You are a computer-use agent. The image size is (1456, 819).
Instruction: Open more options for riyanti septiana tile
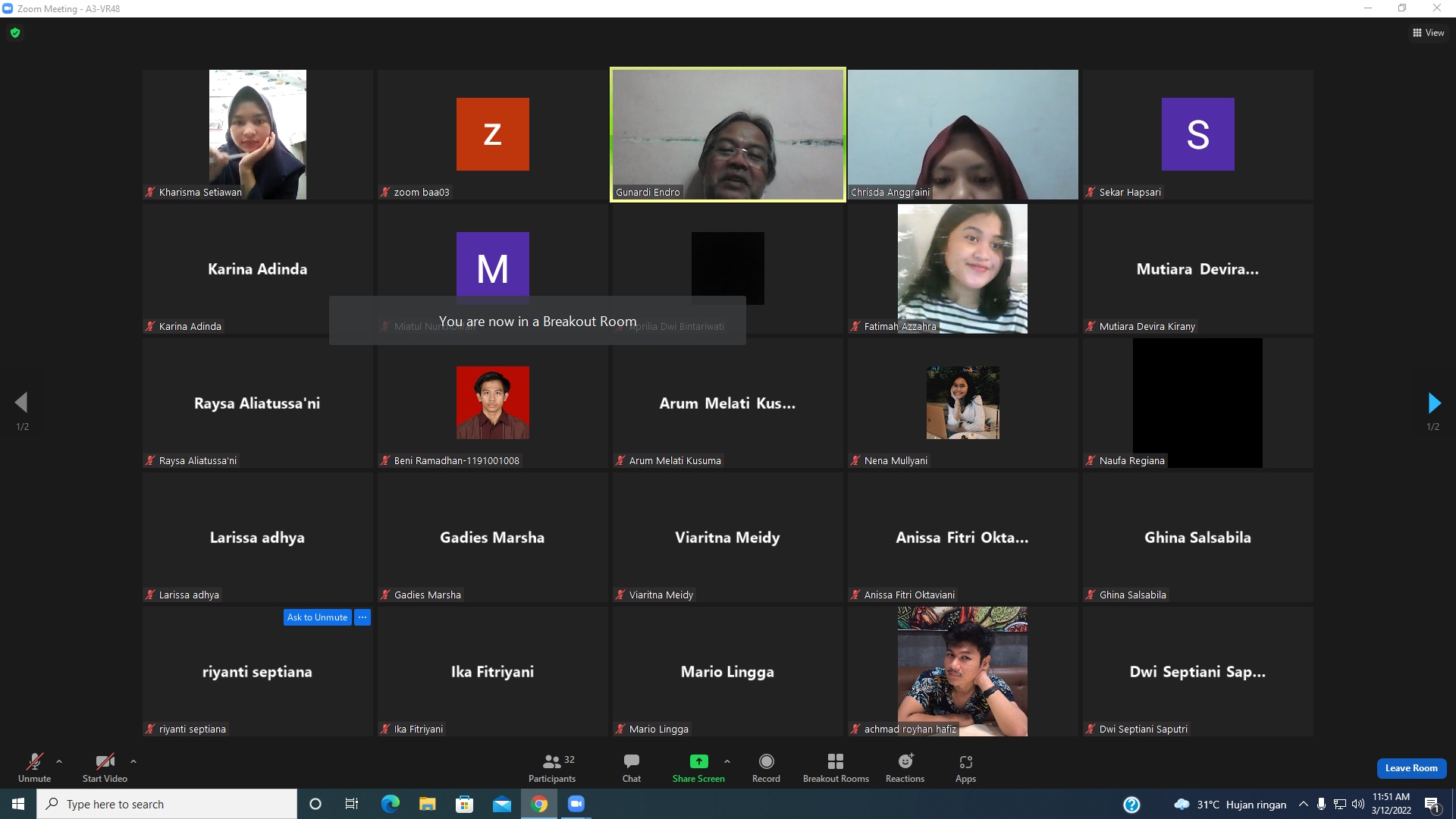pos(362,617)
